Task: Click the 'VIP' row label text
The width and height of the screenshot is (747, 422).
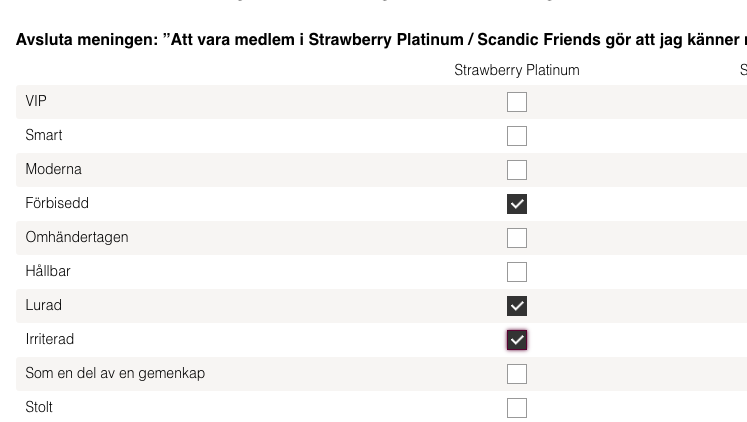Action: tap(36, 102)
